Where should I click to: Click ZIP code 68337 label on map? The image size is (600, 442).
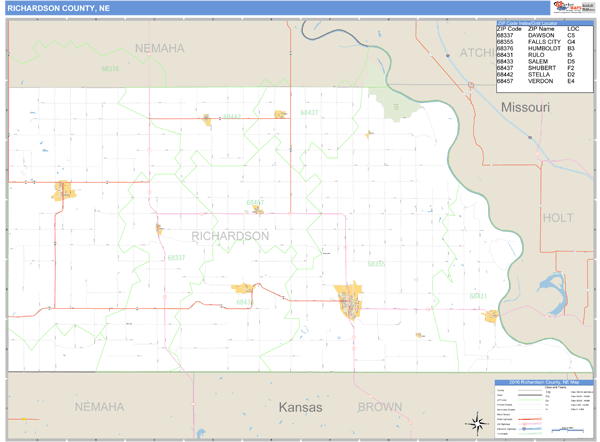(x=176, y=258)
